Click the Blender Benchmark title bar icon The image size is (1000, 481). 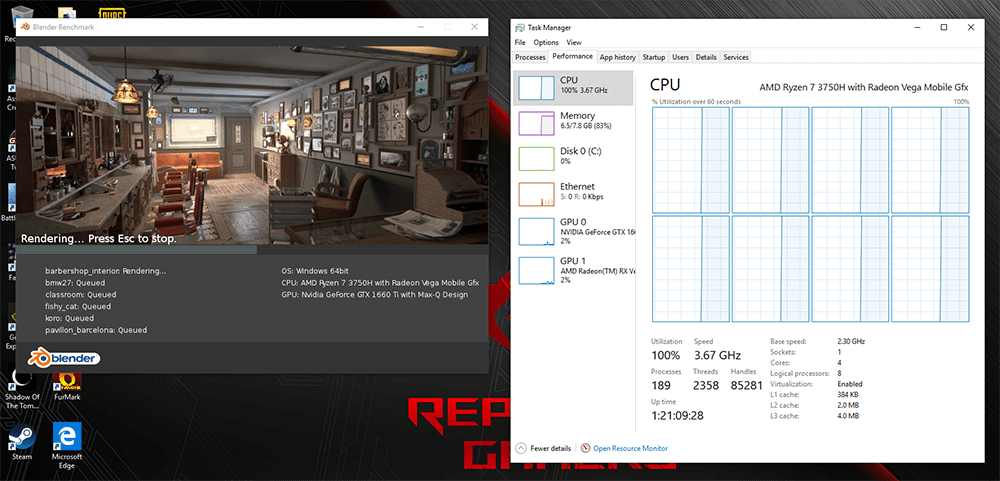pyautogui.click(x=26, y=27)
